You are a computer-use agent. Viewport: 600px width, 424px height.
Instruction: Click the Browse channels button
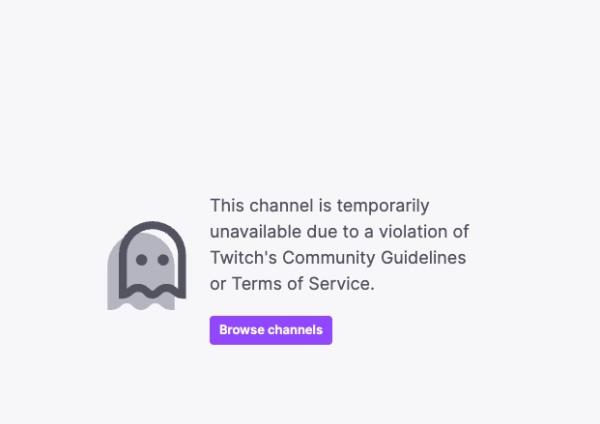click(x=271, y=330)
